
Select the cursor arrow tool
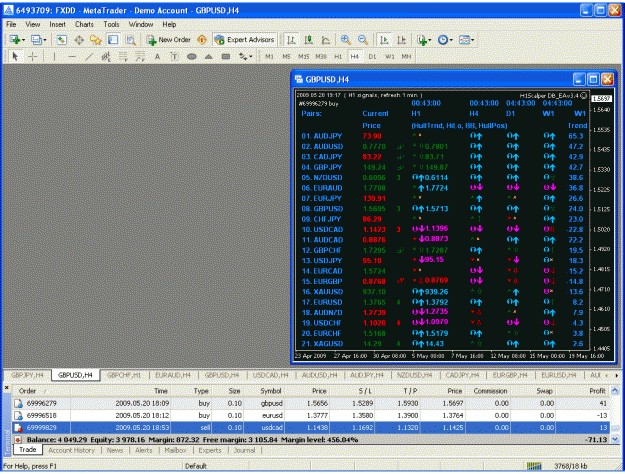click(x=15, y=57)
